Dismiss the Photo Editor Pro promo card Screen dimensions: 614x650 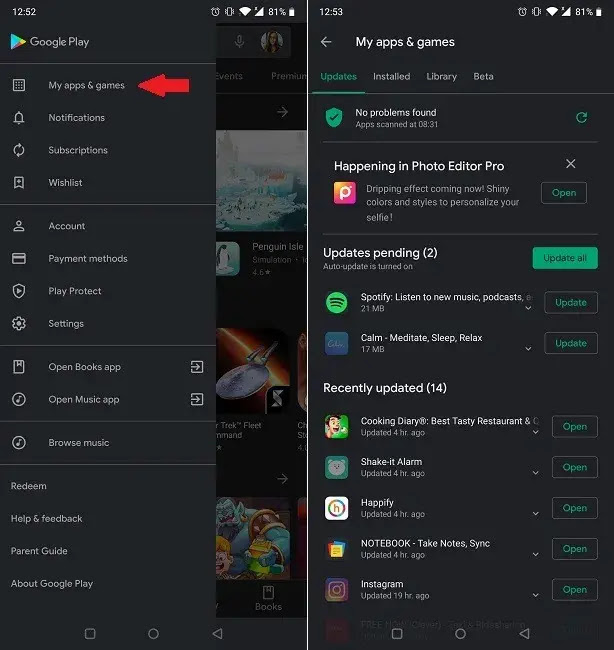point(570,164)
